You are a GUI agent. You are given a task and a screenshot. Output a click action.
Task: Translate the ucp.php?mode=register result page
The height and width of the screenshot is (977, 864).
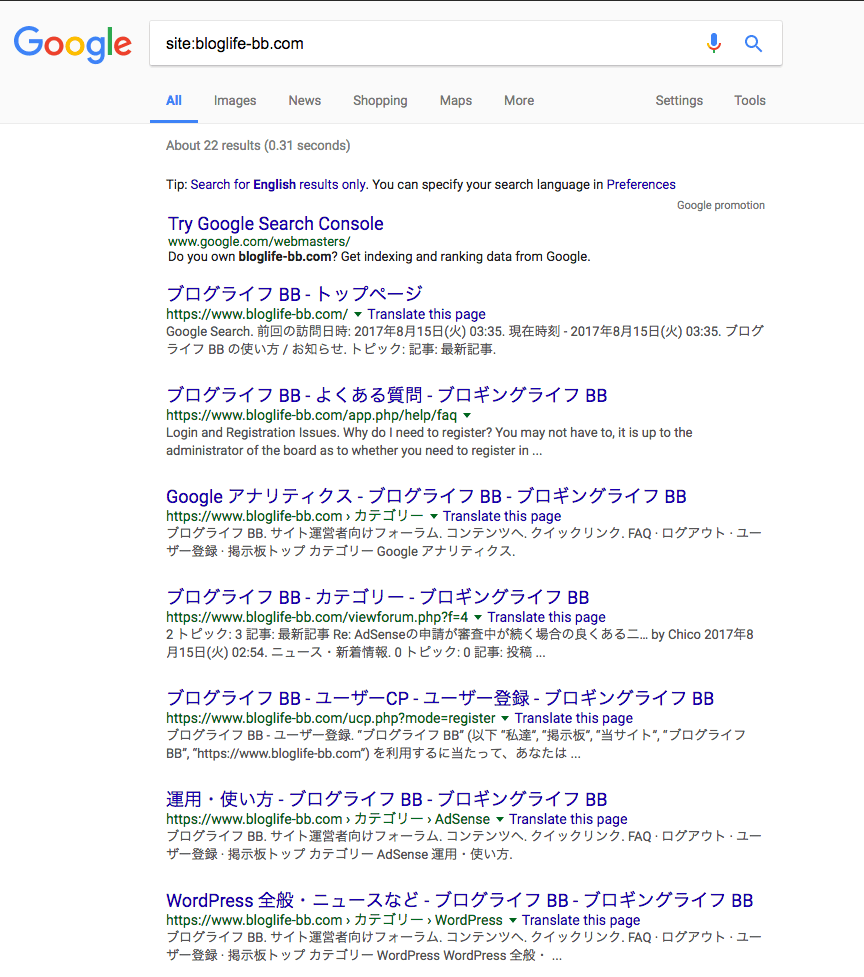pyautogui.click(x=574, y=718)
